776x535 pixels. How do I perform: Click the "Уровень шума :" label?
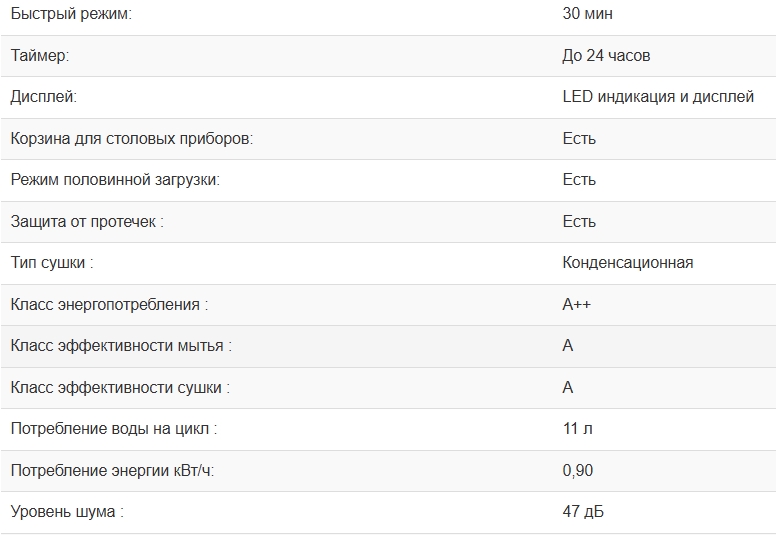point(67,512)
